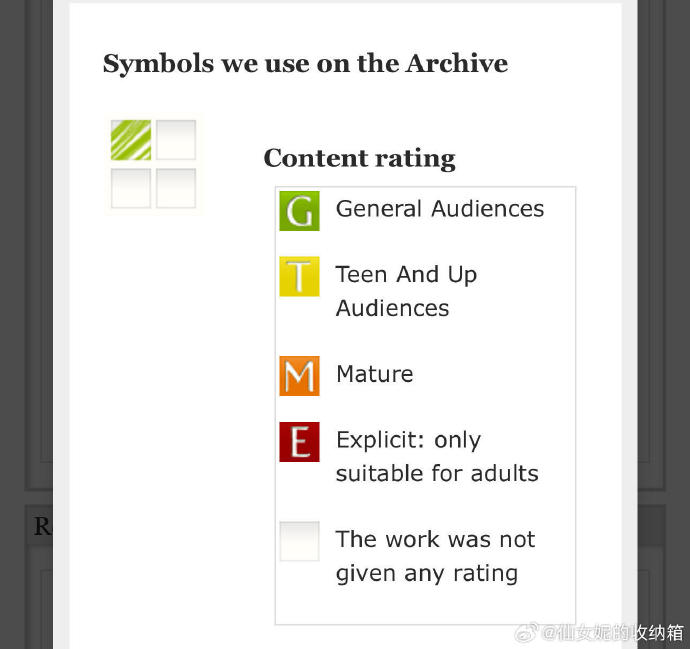Click the General Audiences label
This screenshot has height=649, width=690.
pyautogui.click(x=440, y=209)
